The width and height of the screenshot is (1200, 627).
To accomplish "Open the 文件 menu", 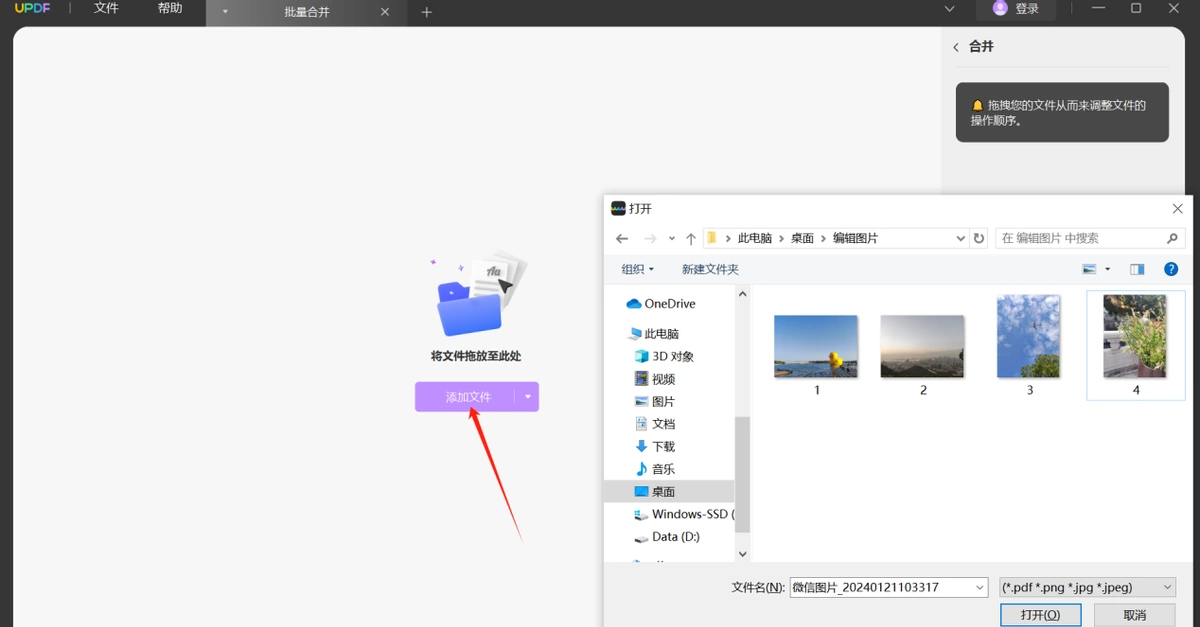I will click(x=106, y=8).
